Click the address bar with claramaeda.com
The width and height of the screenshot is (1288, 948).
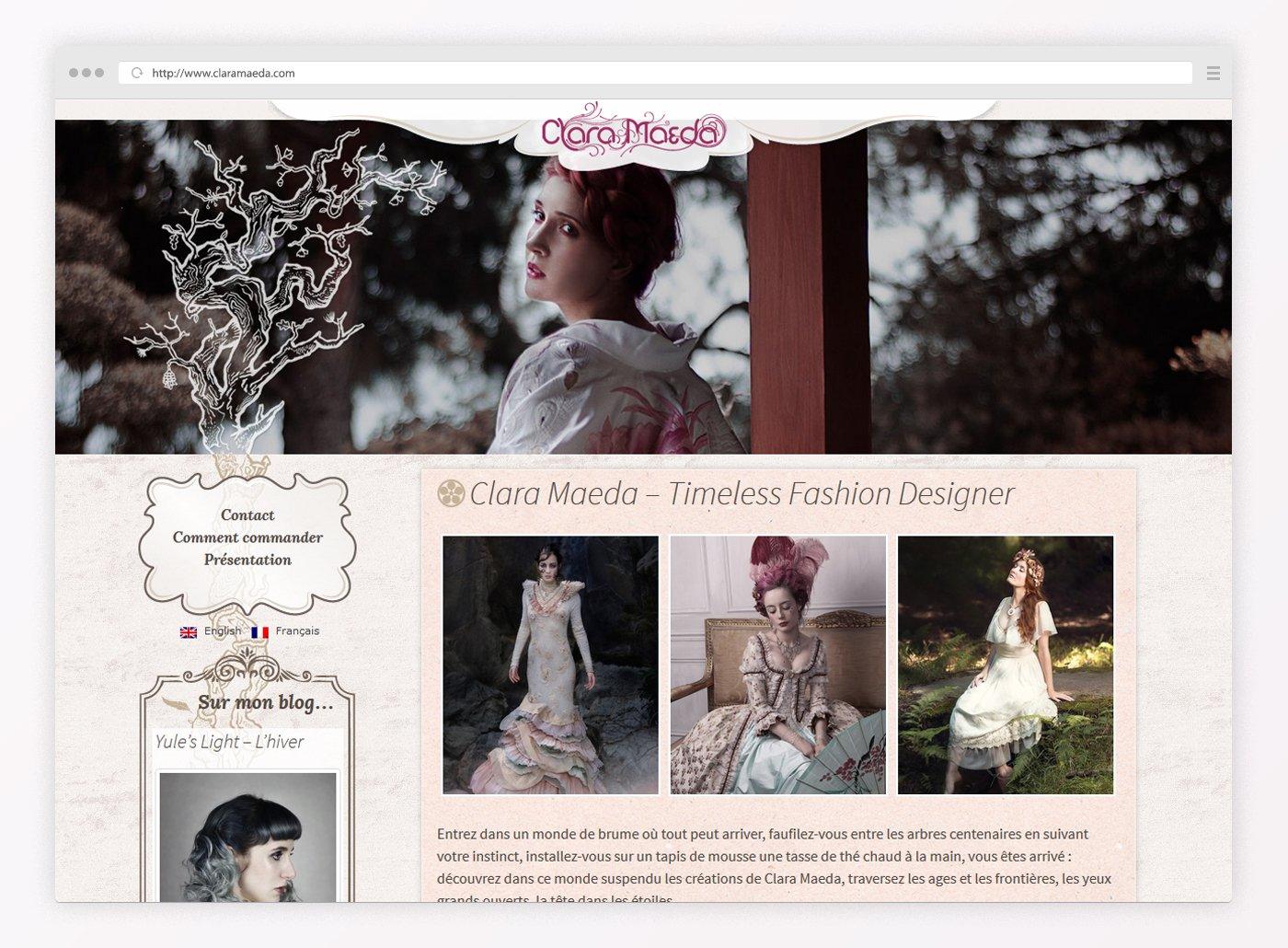tap(655, 73)
